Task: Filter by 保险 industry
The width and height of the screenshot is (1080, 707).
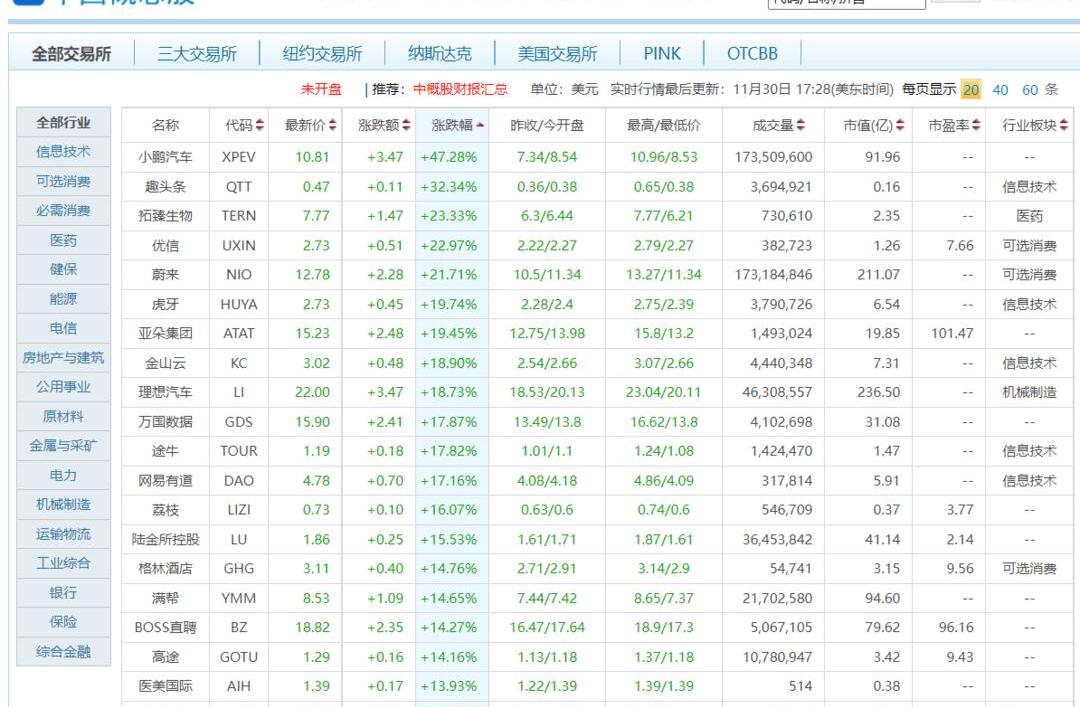Action: [63, 622]
